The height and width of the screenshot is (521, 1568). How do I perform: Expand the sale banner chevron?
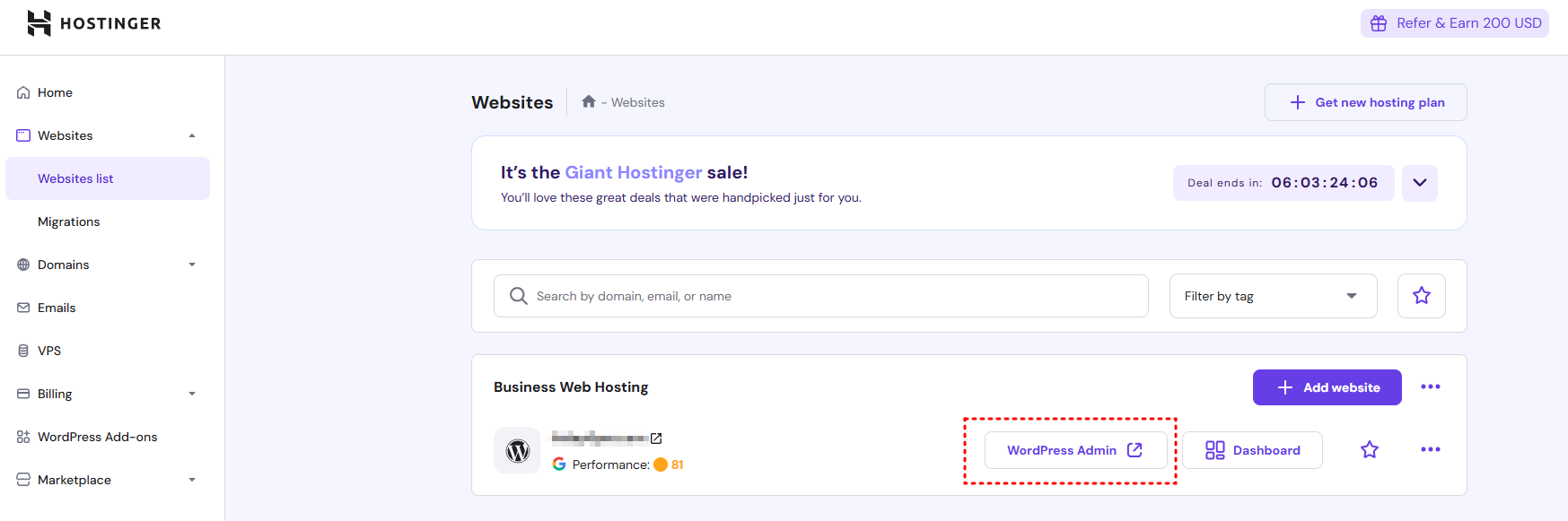coord(1419,183)
